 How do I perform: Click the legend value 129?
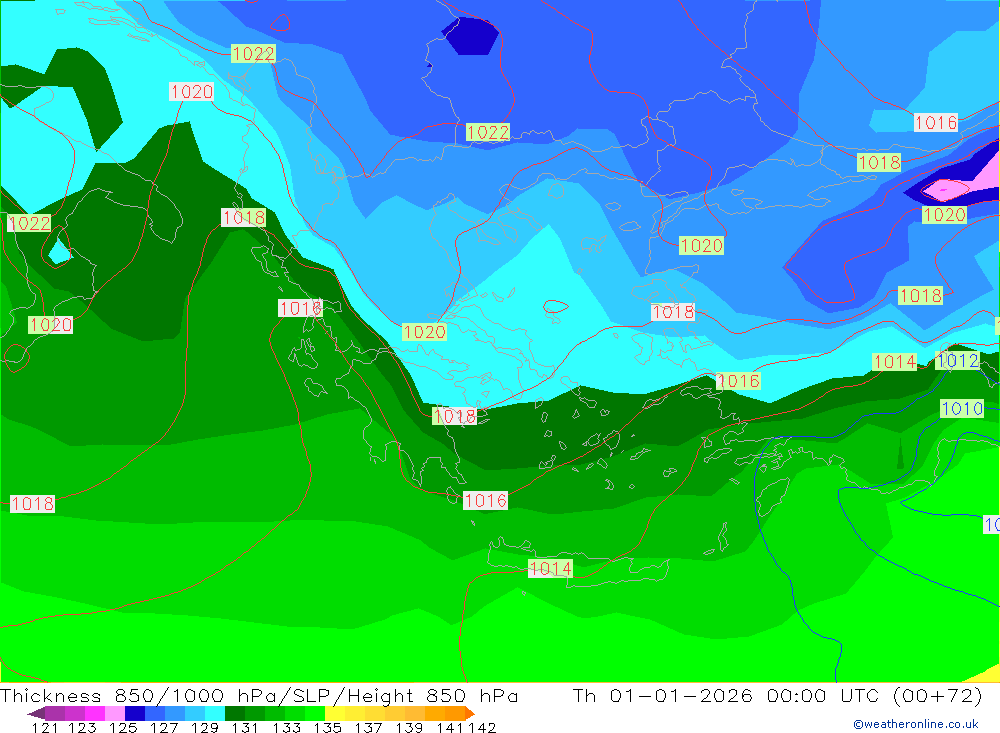pos(205,727)
